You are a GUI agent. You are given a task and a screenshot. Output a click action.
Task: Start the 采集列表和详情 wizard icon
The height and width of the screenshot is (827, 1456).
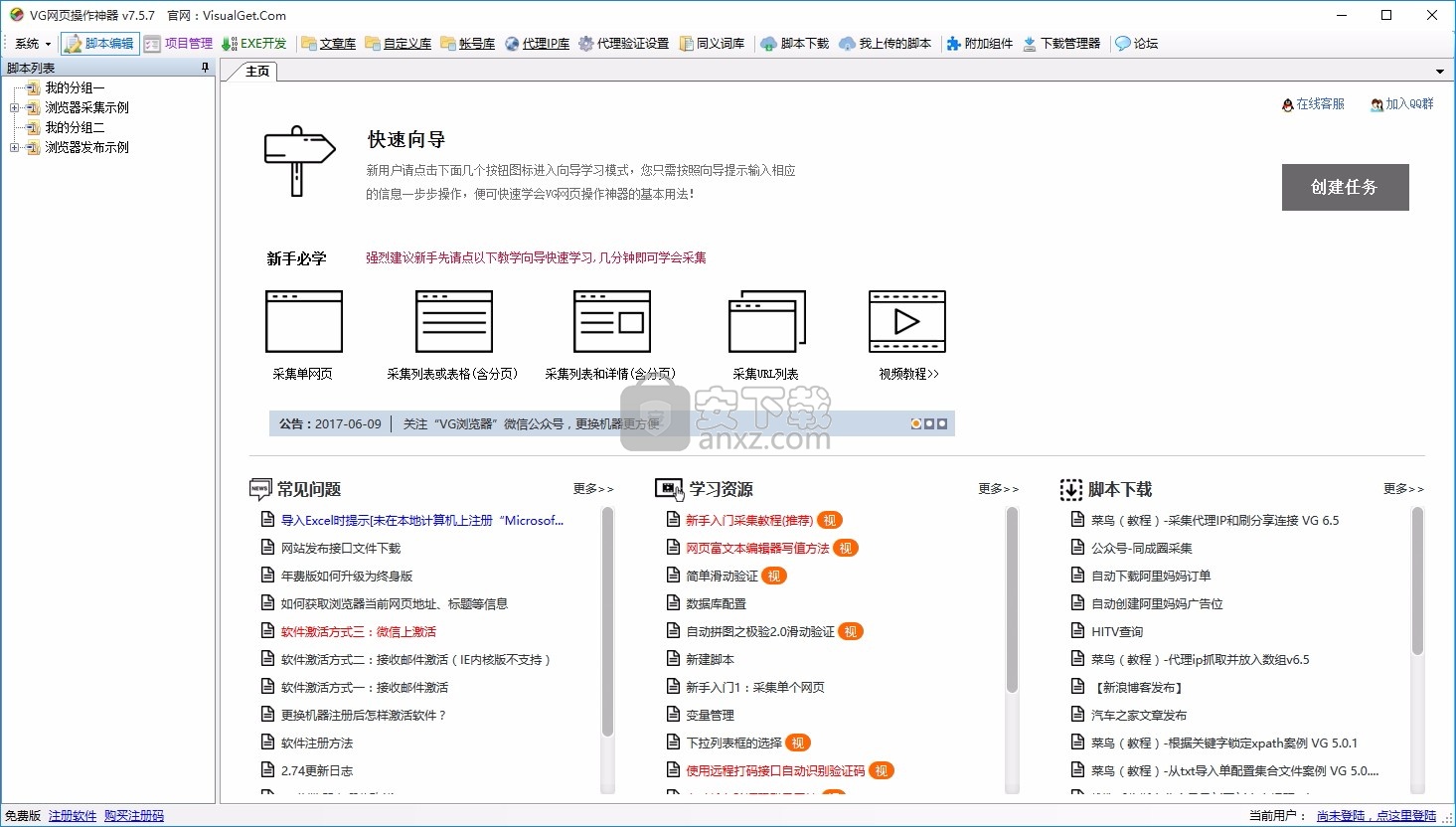(612, 321)
